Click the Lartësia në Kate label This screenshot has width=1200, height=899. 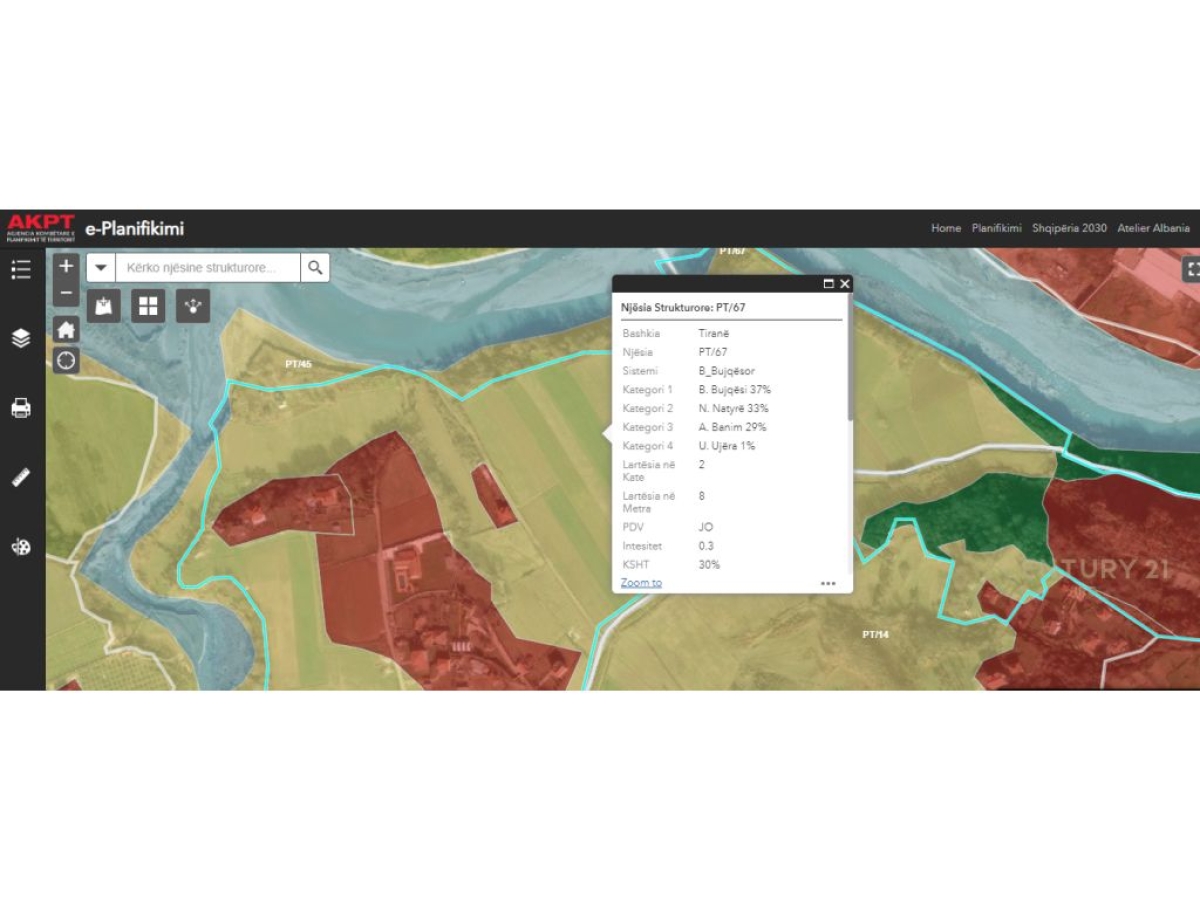click(x=648, y=471)
